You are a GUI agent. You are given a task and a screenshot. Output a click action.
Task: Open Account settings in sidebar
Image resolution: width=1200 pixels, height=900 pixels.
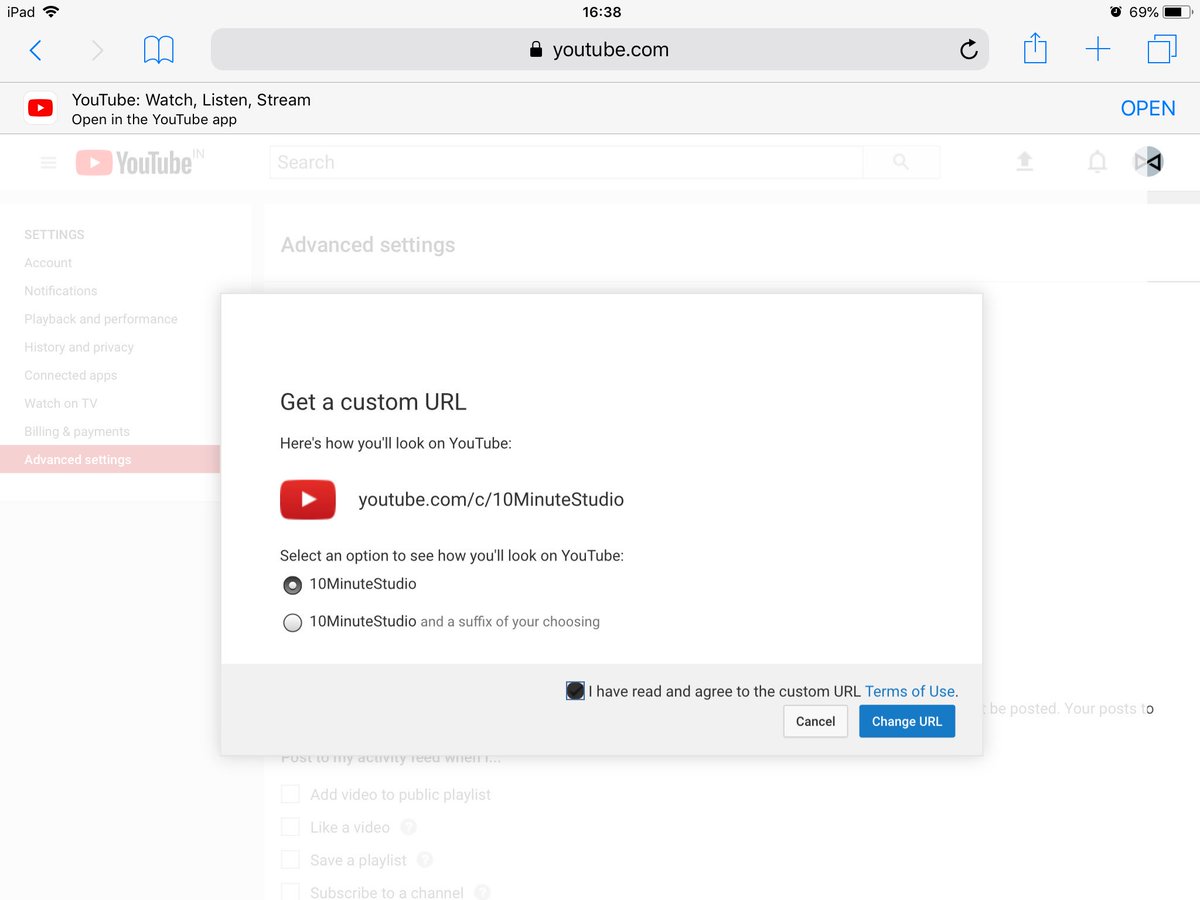click(x=48, y=263)
